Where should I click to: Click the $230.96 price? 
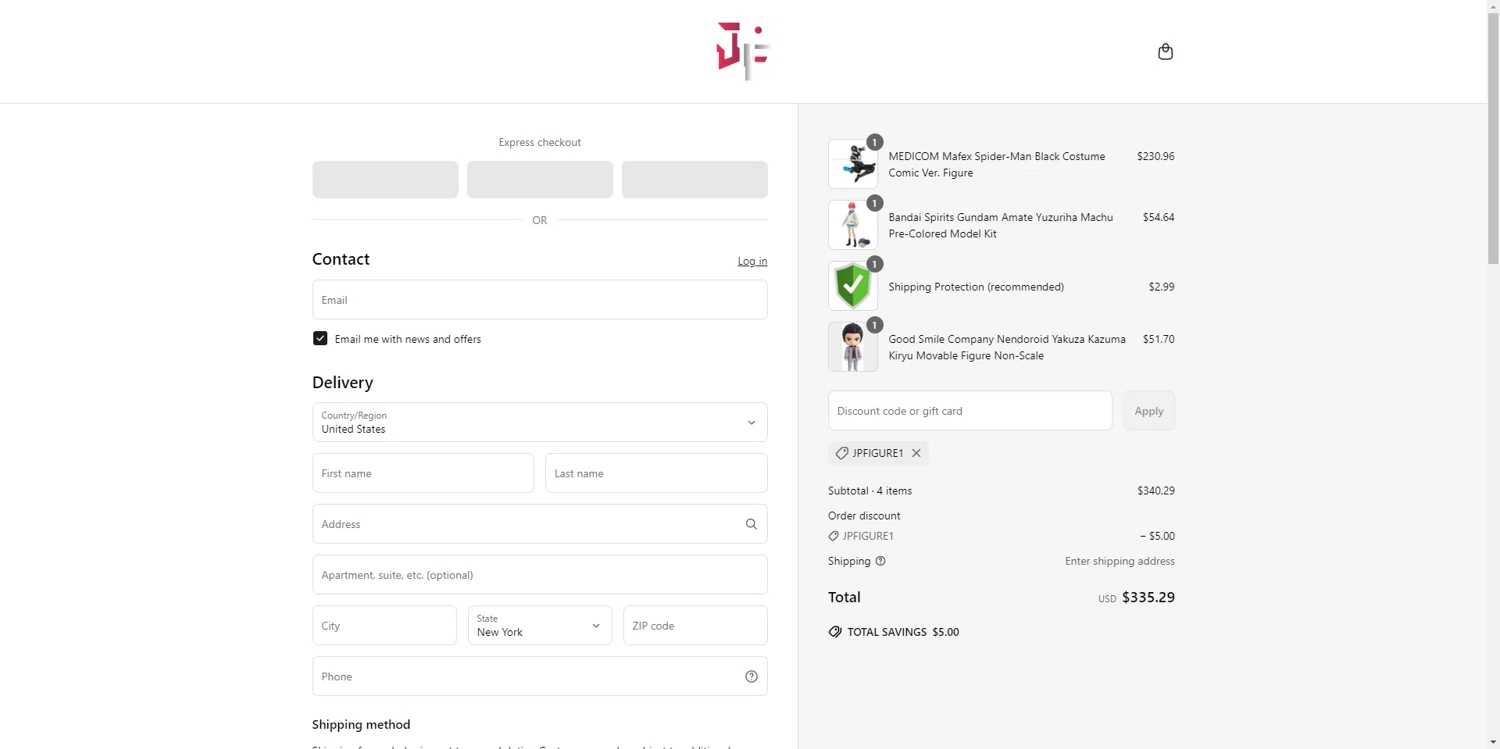point(1156,157)
